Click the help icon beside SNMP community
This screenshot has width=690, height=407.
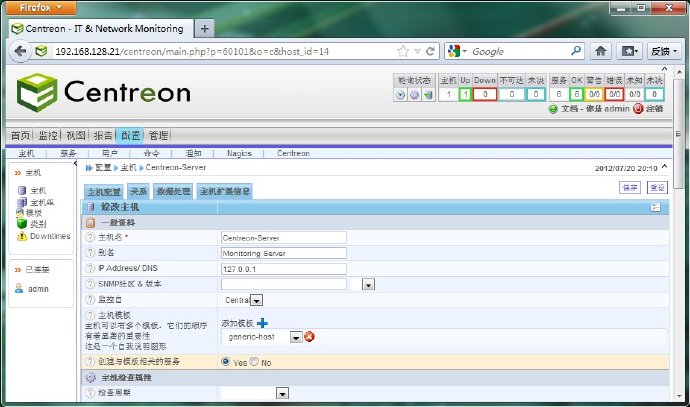tap(90, 284)
